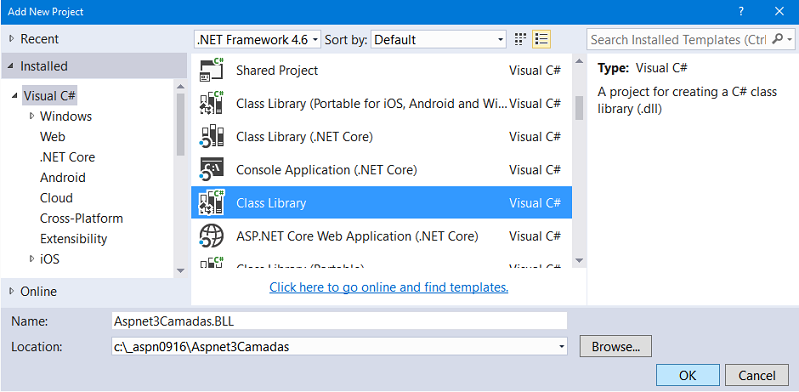This screenshot has width=799, height=392.
Task: Click the Console Application (.NET Core) icon
Action: (211, 170)
